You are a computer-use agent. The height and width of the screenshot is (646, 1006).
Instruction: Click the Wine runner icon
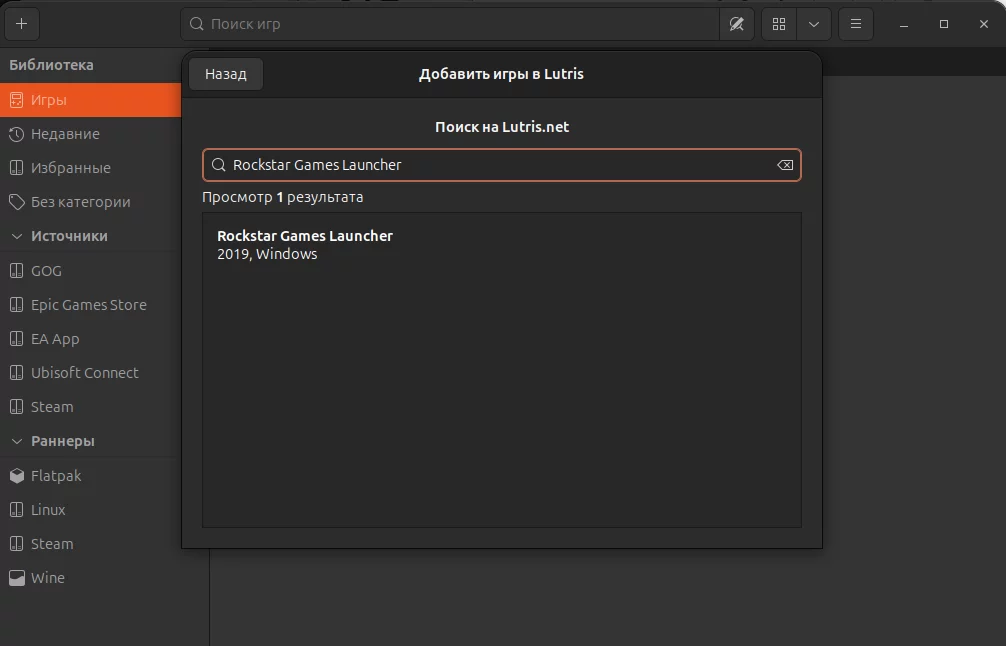[17, 578]
